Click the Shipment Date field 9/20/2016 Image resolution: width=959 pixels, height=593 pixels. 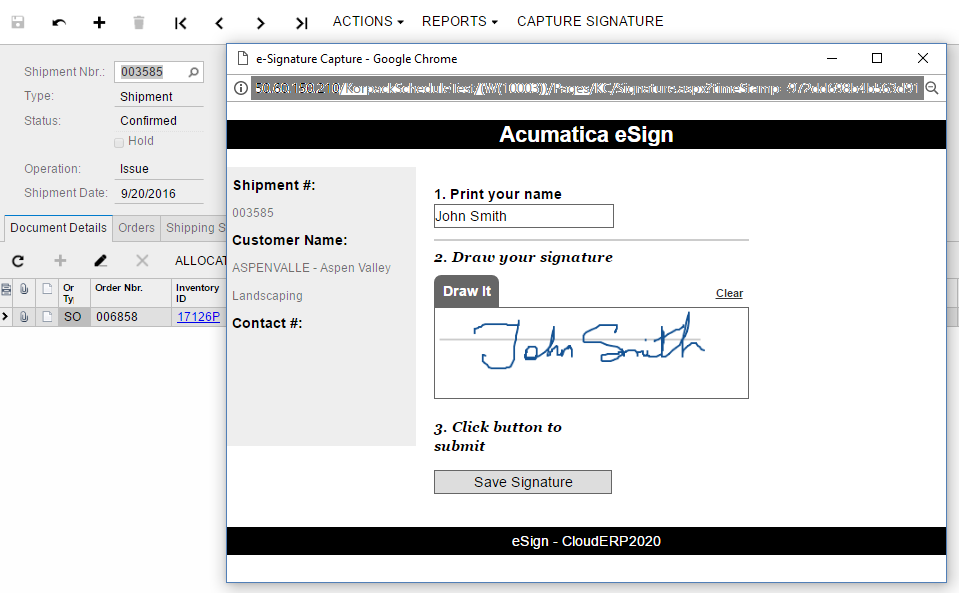(159, 194)
